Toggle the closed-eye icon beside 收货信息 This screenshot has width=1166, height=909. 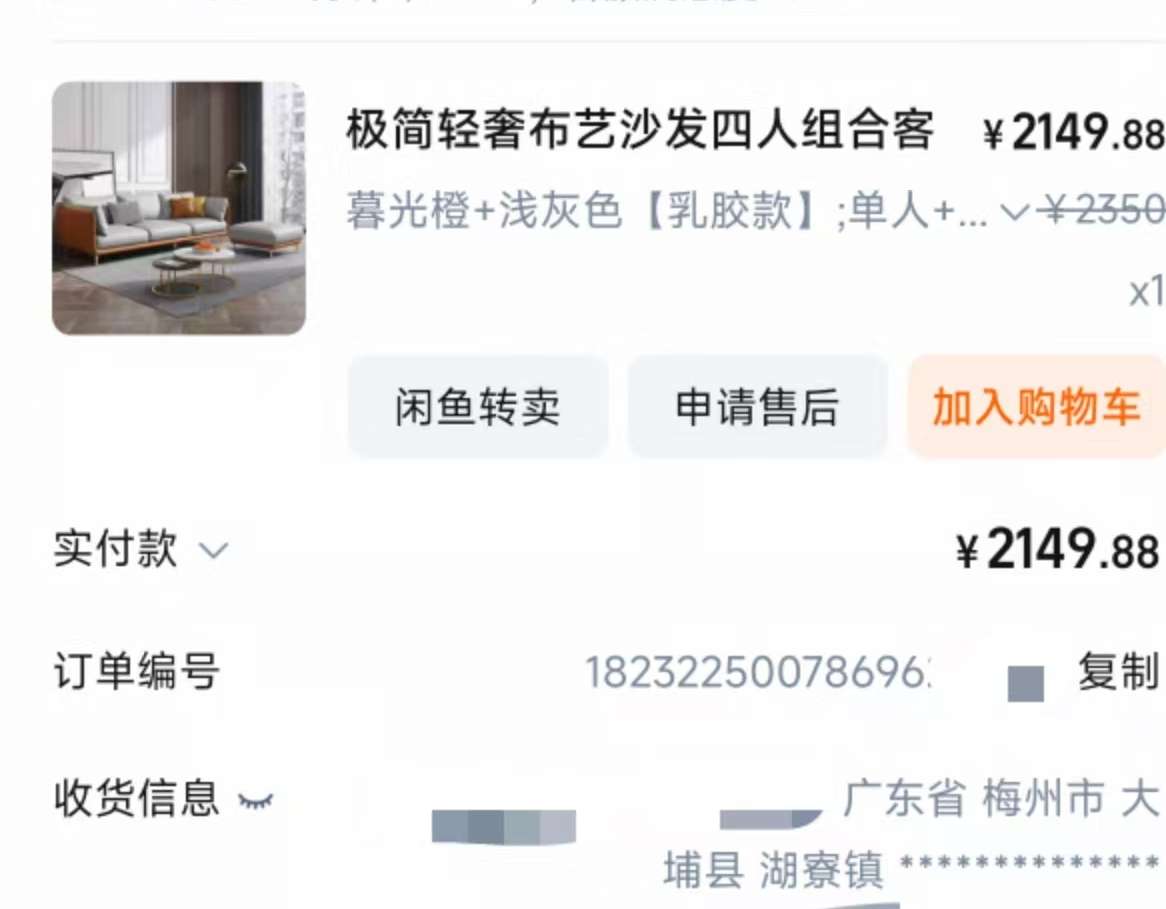[255, 800]
